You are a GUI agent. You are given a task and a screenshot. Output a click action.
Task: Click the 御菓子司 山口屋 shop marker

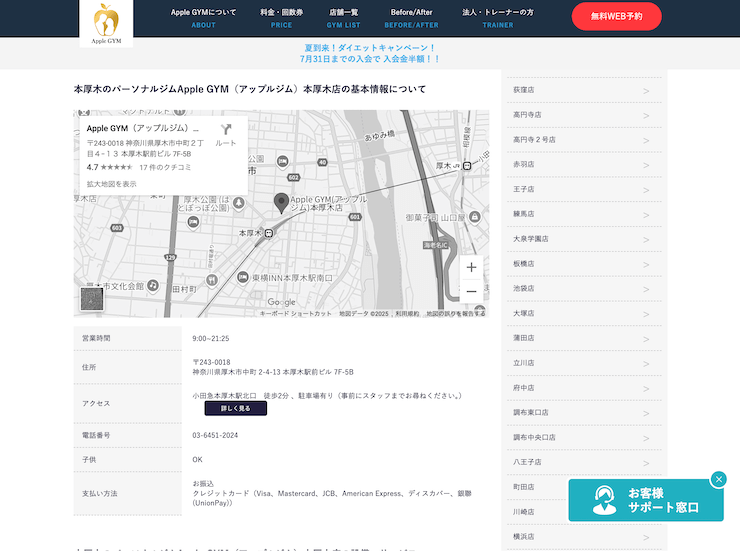click(475, 217)
